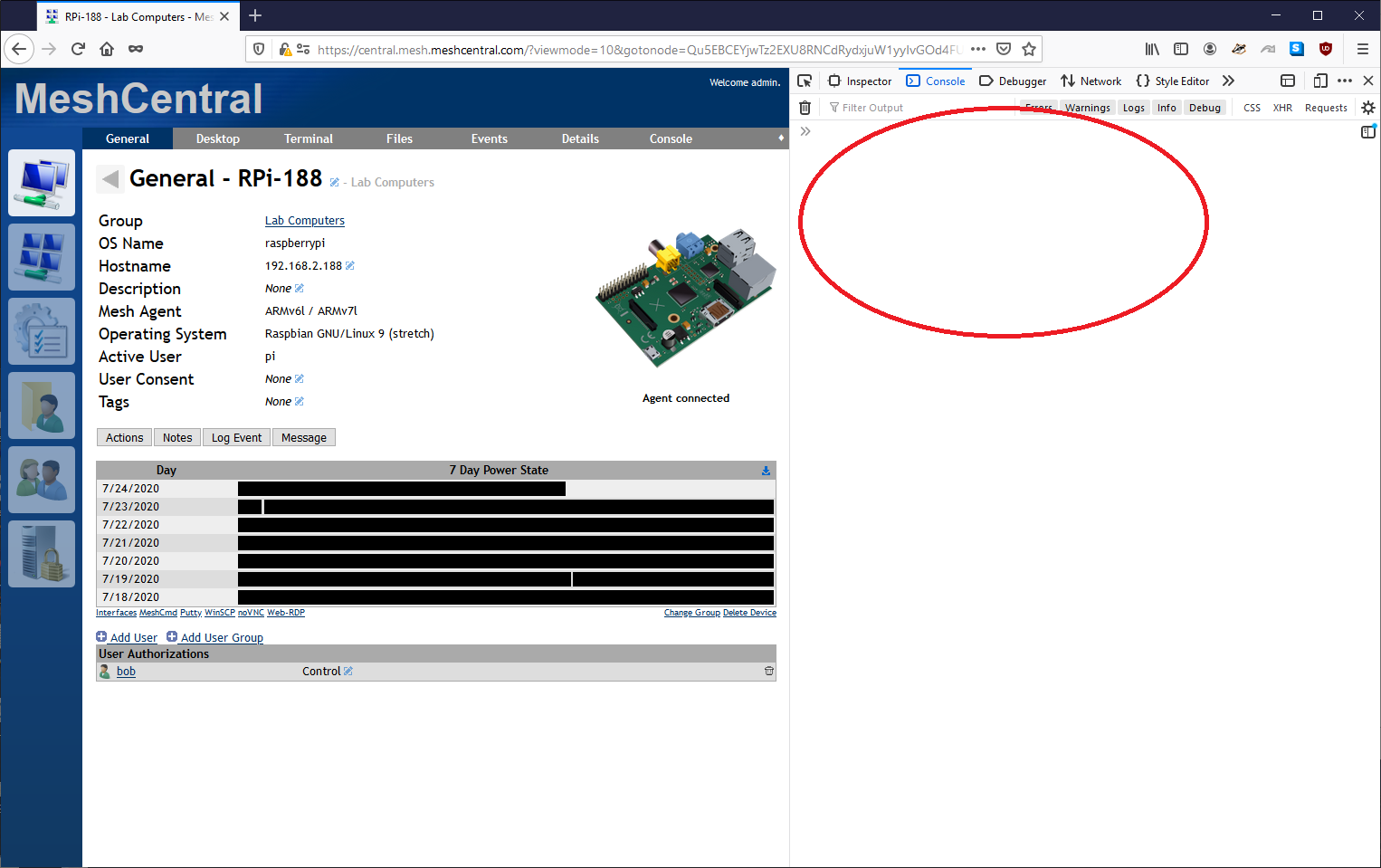Screen dimensions: 1381x868
Task: Open the devtools customize menu
Action: pyautogui.click(x=1346, y=81)
